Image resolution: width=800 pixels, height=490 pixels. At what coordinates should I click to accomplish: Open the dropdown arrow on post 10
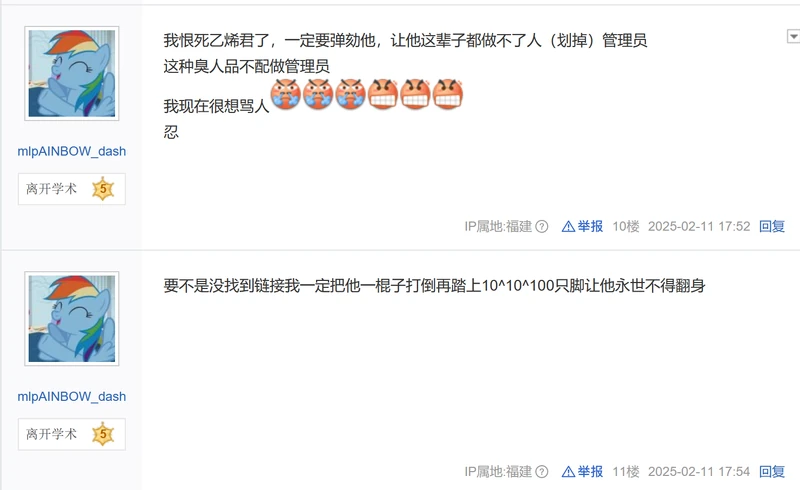pyautogui.click(x=793, y=36)
